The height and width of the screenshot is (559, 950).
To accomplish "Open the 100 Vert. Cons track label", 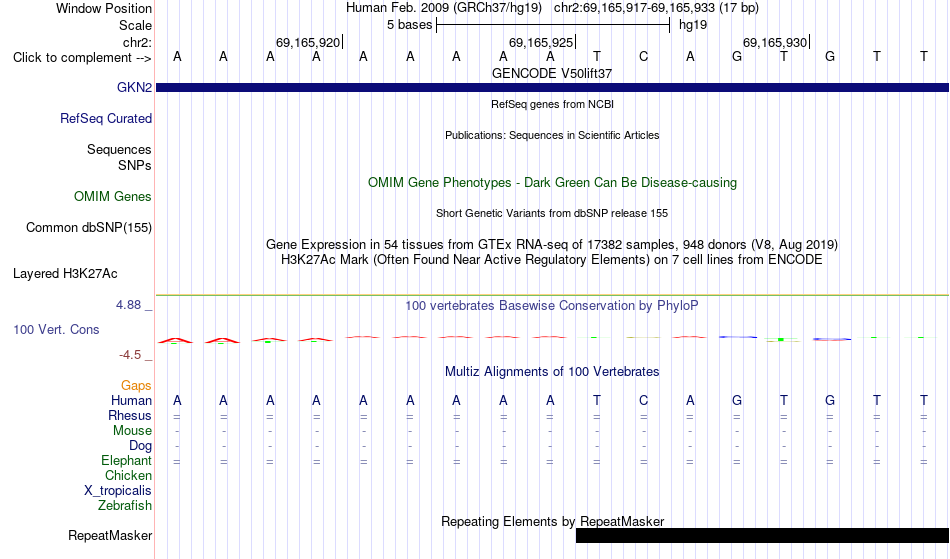I will 56,329.
